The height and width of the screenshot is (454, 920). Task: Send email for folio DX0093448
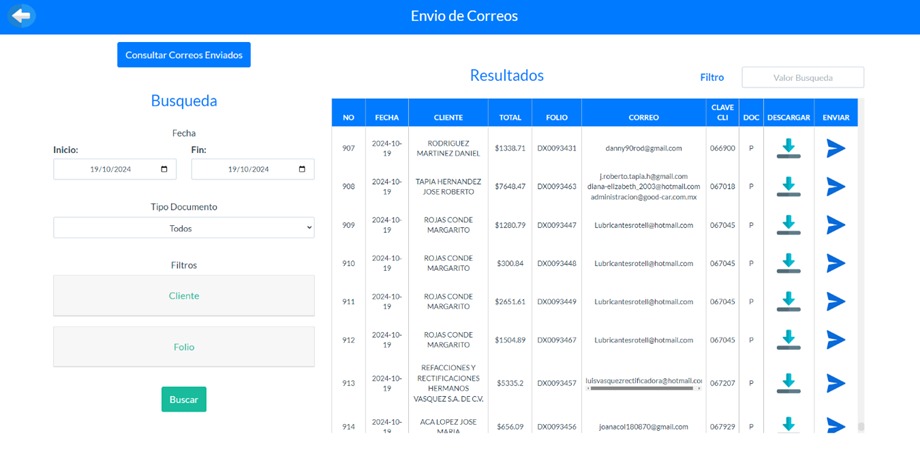[836, 263]
